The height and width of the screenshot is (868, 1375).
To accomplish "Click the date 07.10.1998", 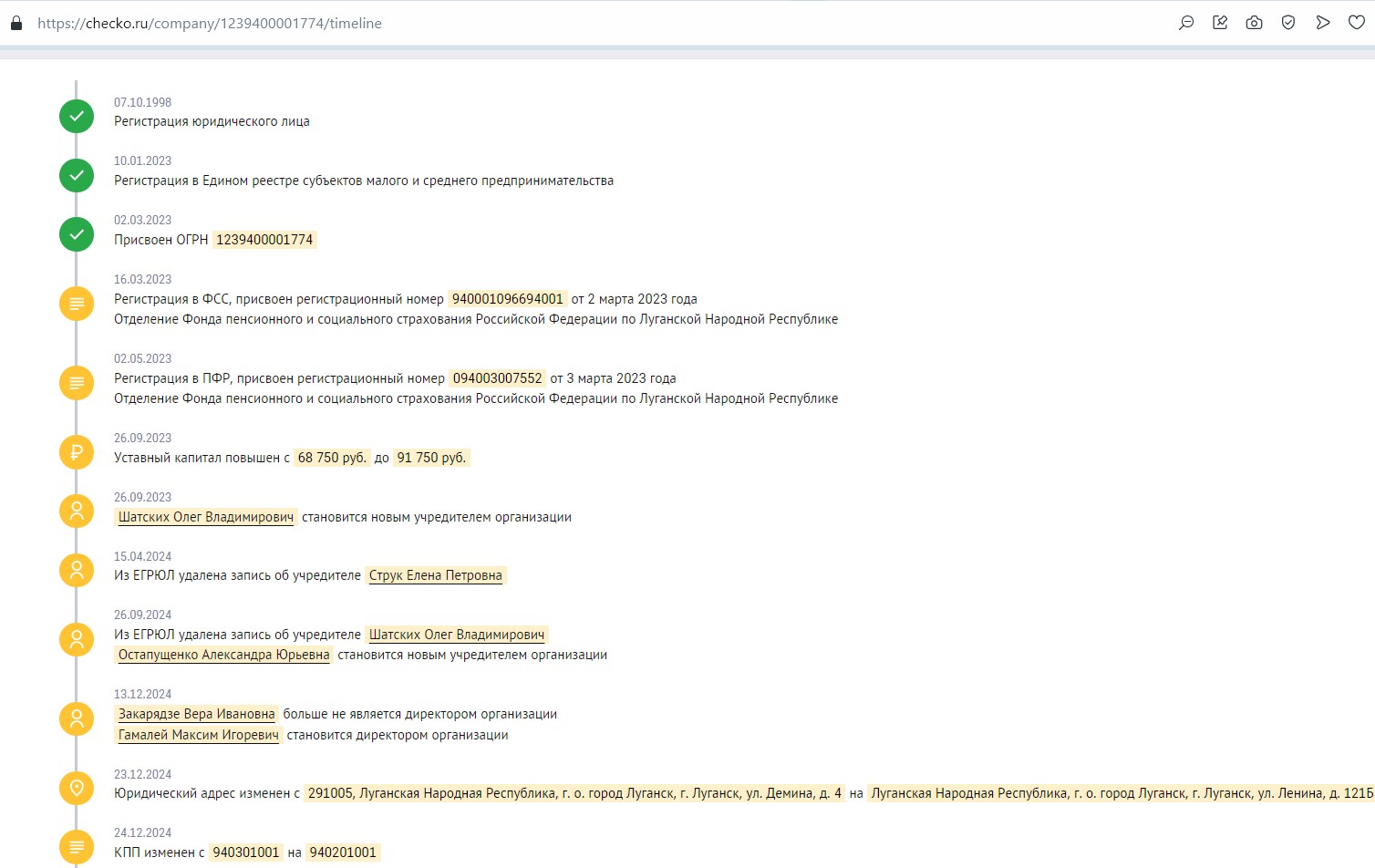I will 142,102.
